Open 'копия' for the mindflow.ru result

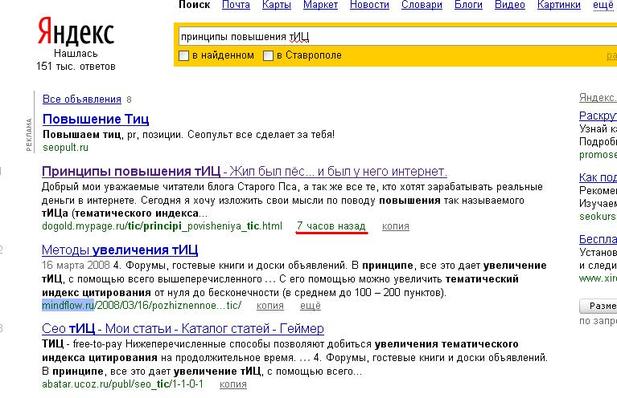[x=270, y=306]
